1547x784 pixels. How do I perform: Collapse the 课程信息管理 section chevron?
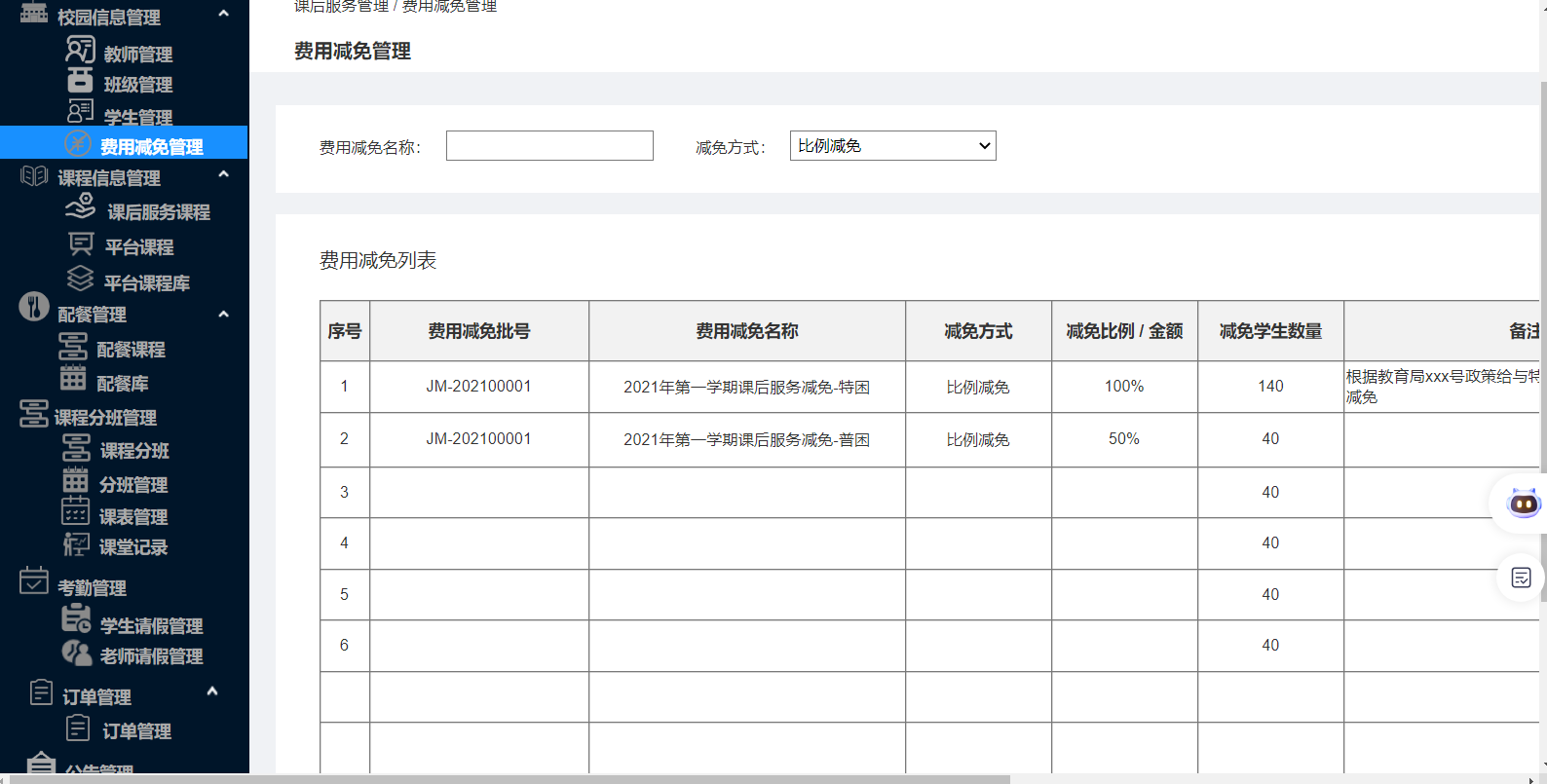pyautogui.click(x=223, y=174)
